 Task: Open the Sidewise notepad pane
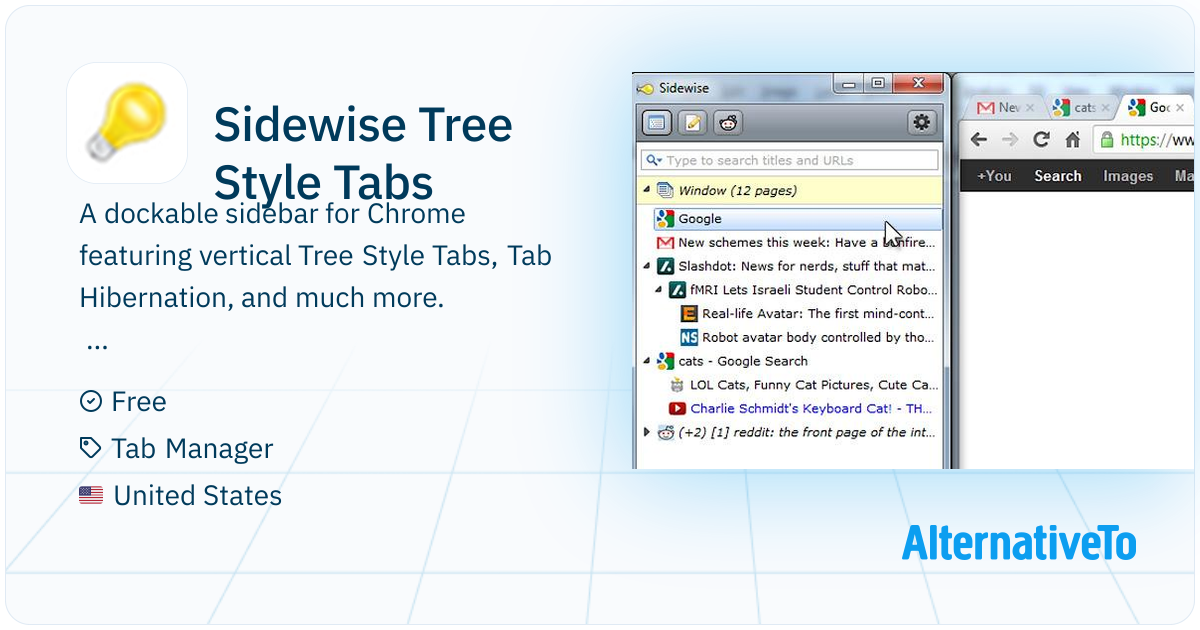click(692, 123)
